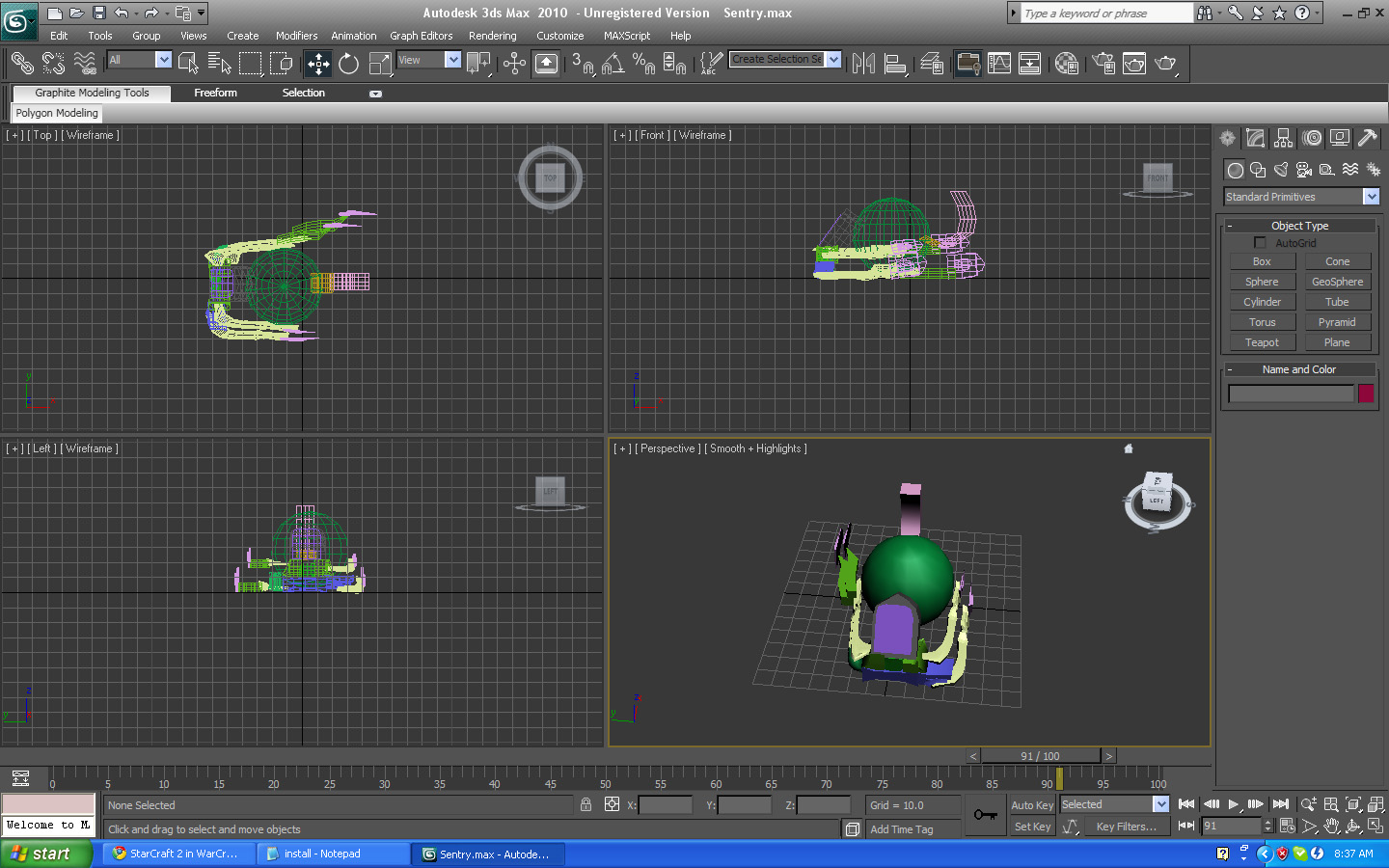Open the Modify panel tab
Screen dimensions: 1389x868
point(1255,138)
